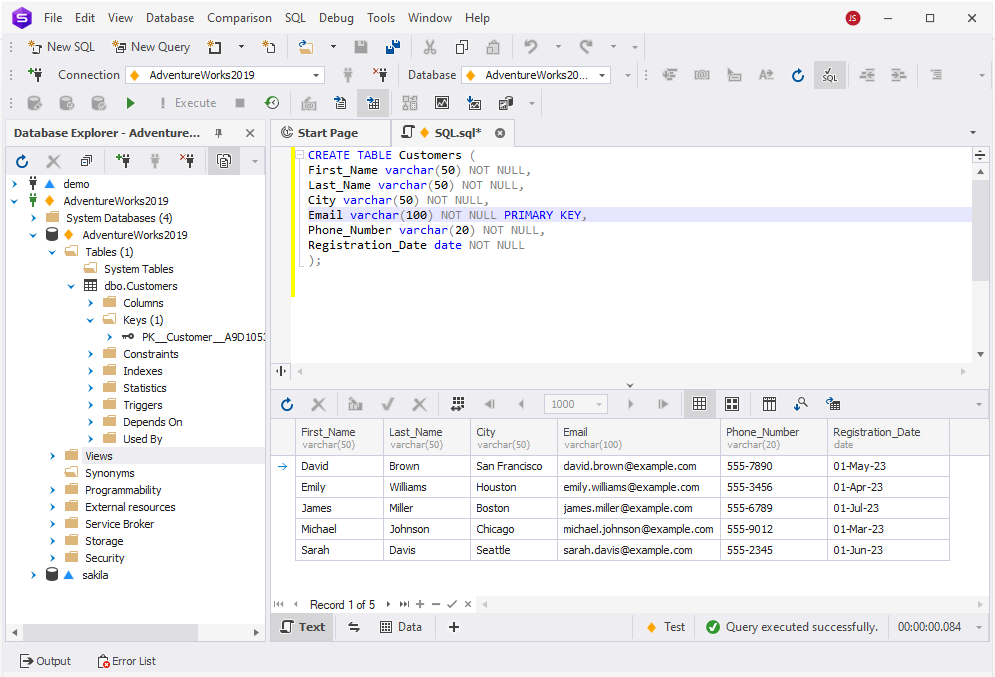Expand the Views node in Database Explorer
The image size is (995, 677).
(x=50, y=455)
